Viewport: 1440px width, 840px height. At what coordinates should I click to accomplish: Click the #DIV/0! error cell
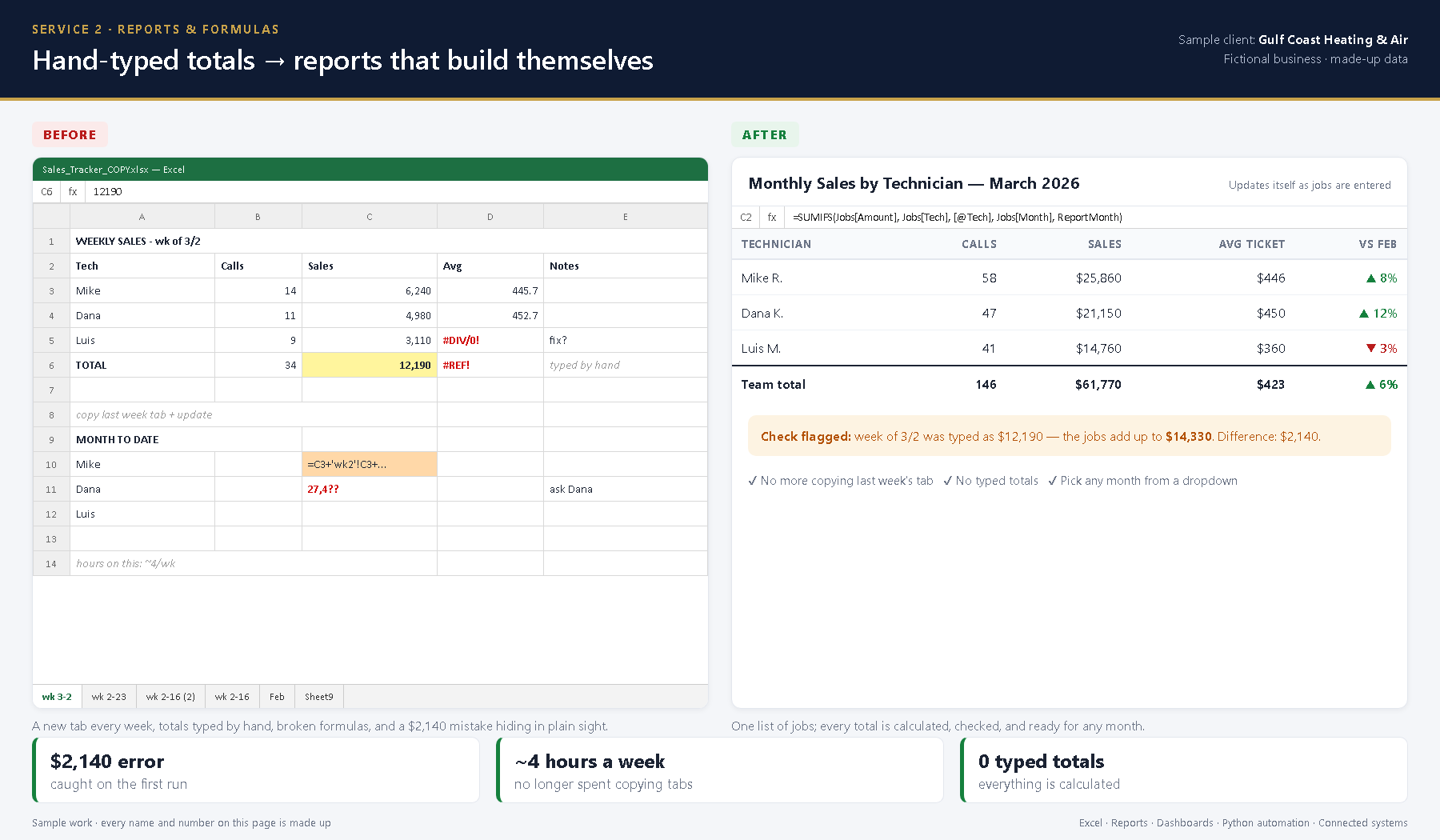coord(490,341)
